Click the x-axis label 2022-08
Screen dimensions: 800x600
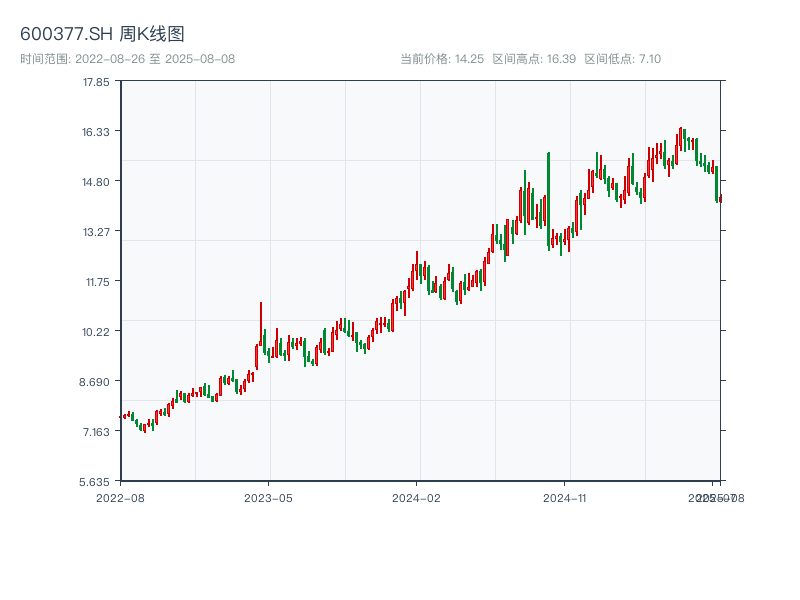coord(120,498)
